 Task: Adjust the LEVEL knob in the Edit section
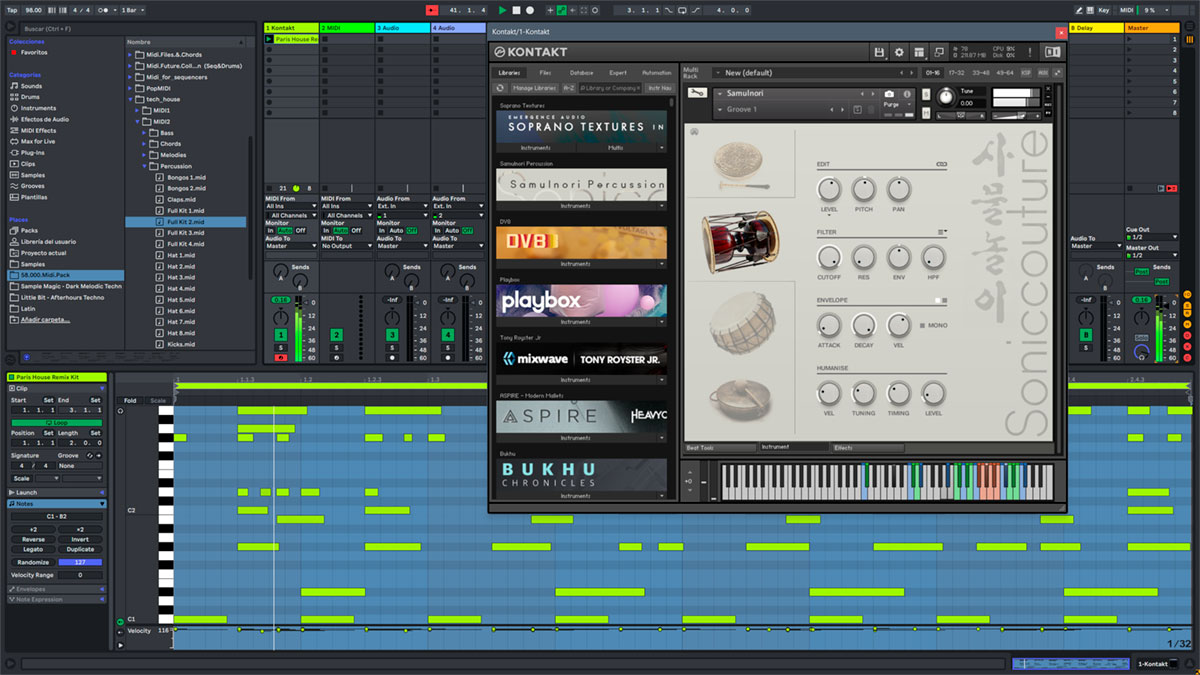[x=829, y=188]
